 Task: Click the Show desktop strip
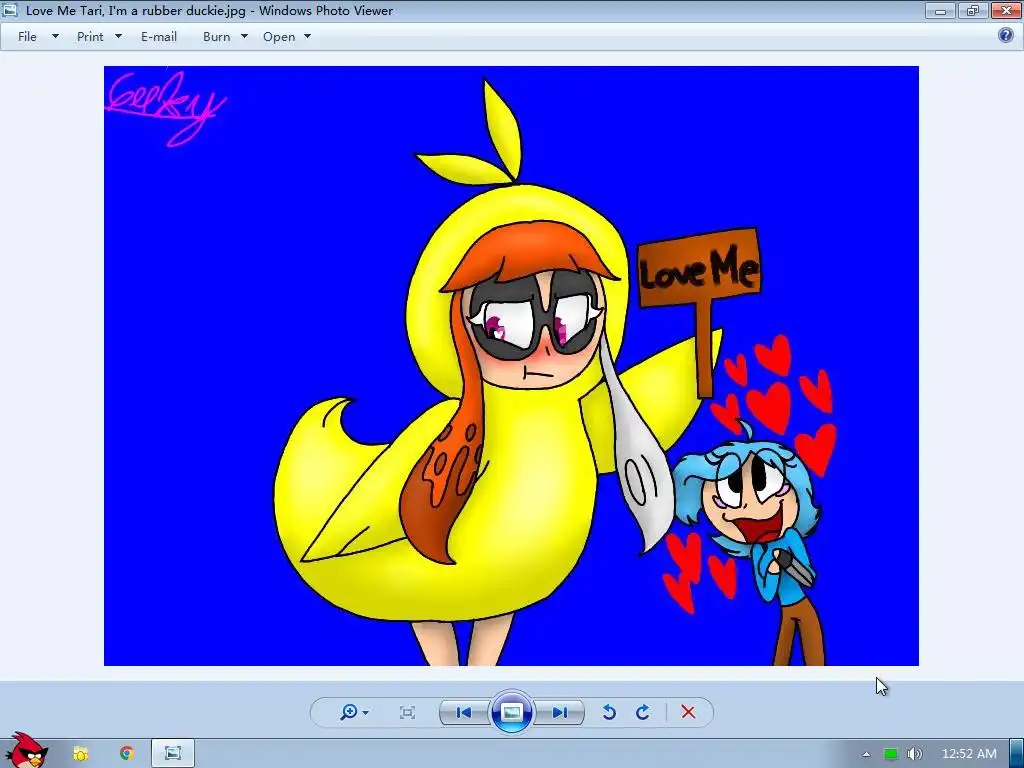pyautogui.click(x=1017, y=754)
